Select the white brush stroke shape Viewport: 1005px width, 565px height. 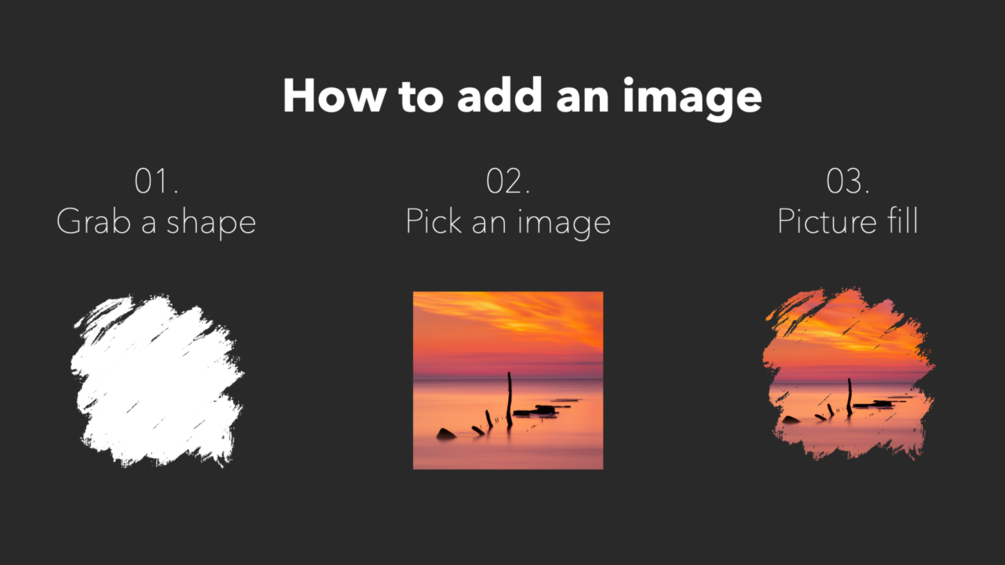(157, 380)
